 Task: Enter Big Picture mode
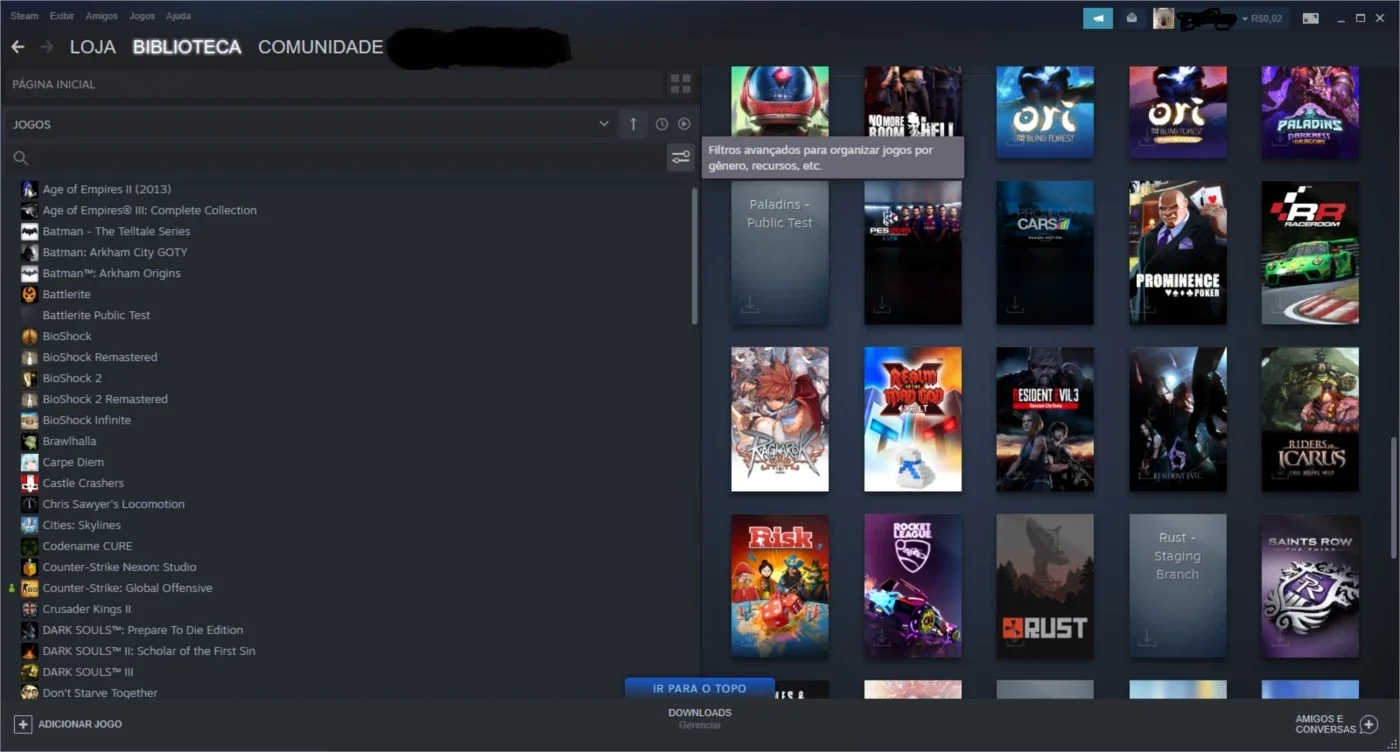[1310, 18]
